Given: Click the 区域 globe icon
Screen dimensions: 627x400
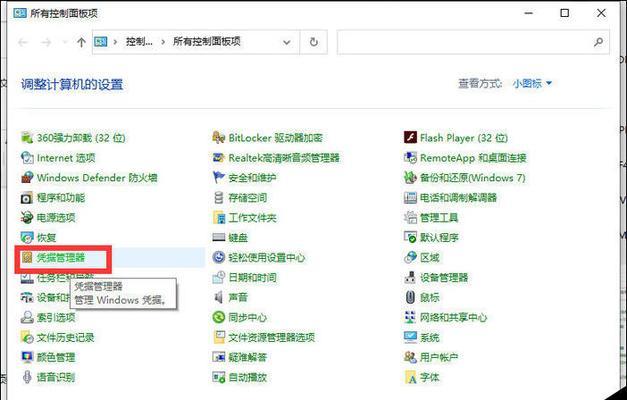Looking at the screenshot, I should [x=410, y=258].
